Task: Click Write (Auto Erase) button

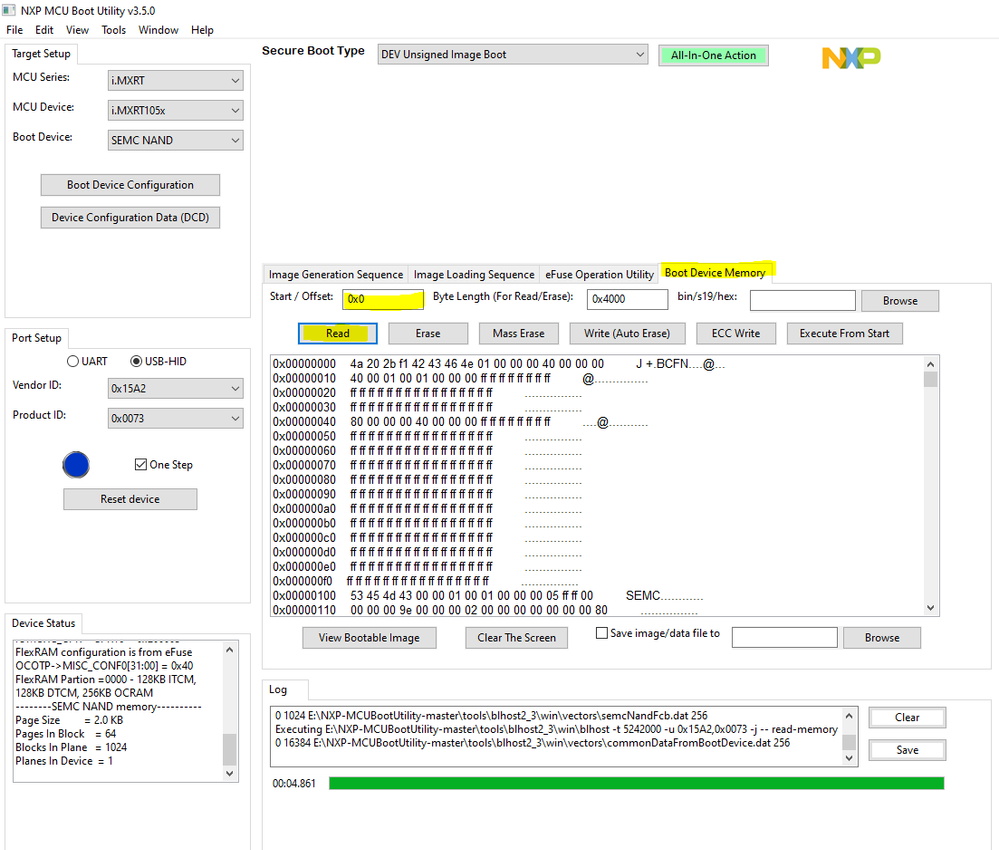Action: (627, 333)
